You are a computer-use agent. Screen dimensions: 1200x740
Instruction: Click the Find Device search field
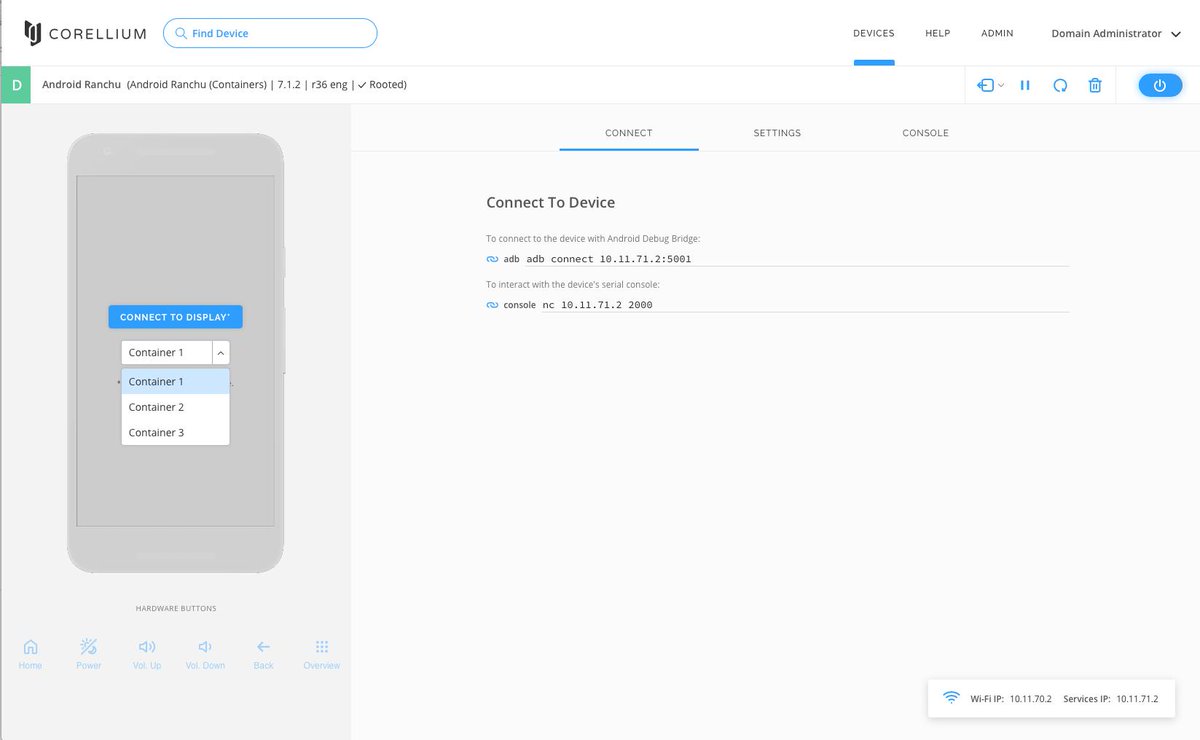pos(270,33)
